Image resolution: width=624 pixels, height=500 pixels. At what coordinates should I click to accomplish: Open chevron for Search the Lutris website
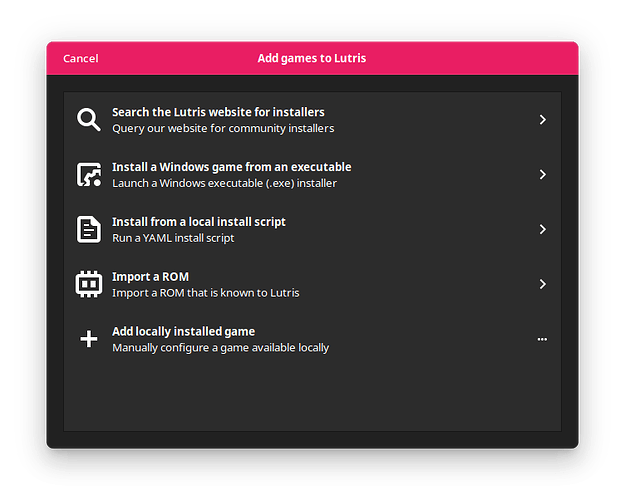[542, 119]
